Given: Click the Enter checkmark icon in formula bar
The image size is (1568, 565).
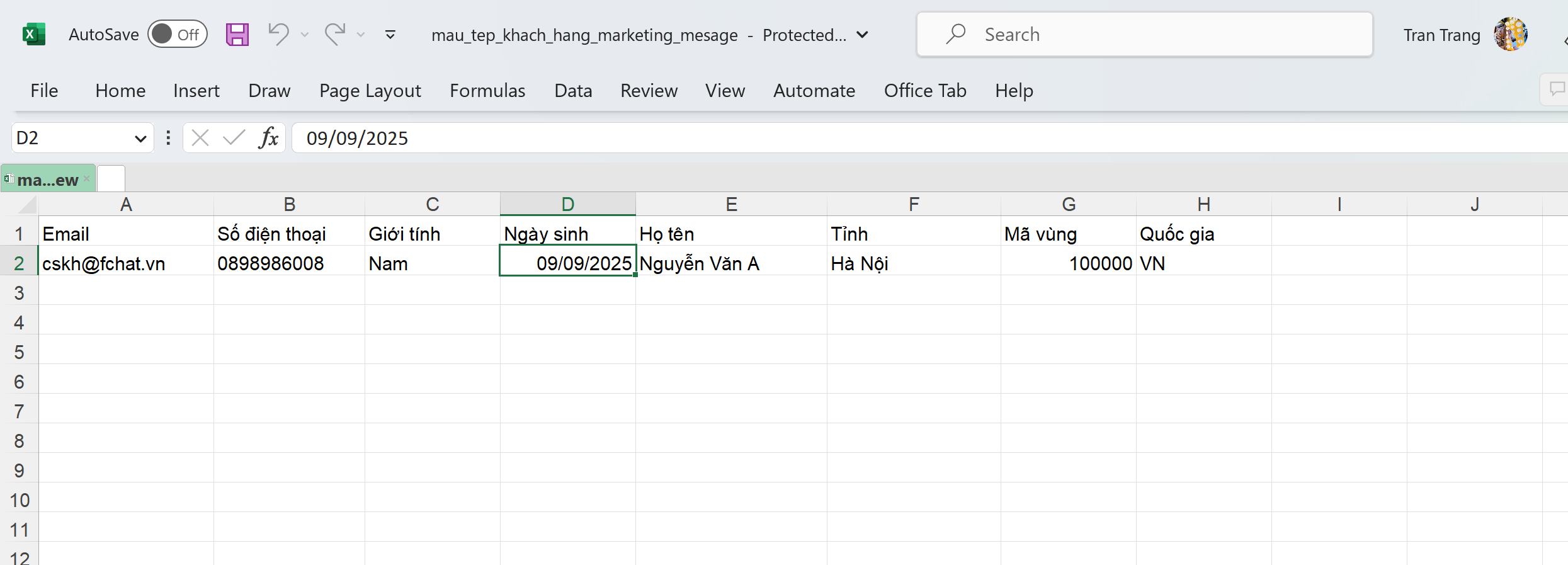Looking at the screenshot, I should pos(234,137).
